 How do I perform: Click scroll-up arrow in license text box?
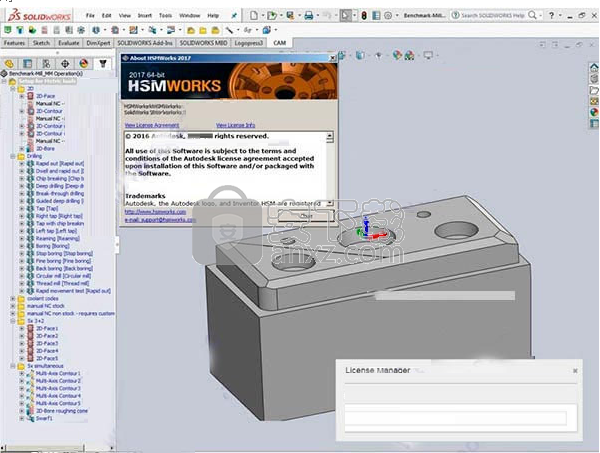[x=330, y=135]
